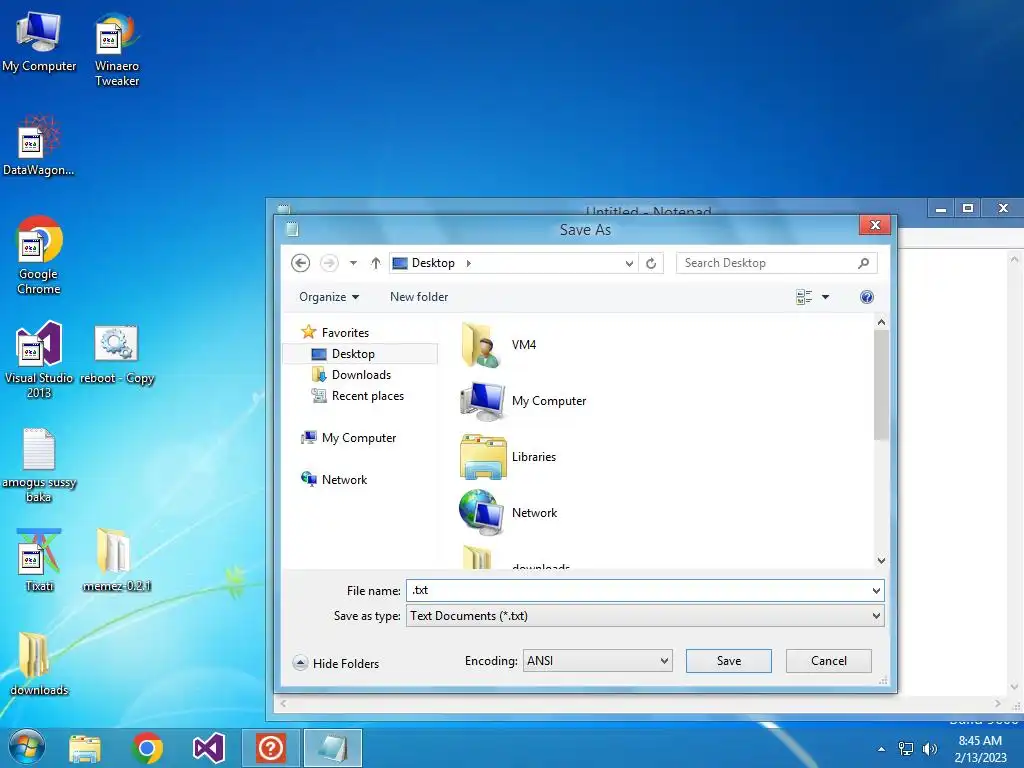This screenshot has width=1024, height=768.
Task: Change the view layout icon
Action: [x=804, y=297]
